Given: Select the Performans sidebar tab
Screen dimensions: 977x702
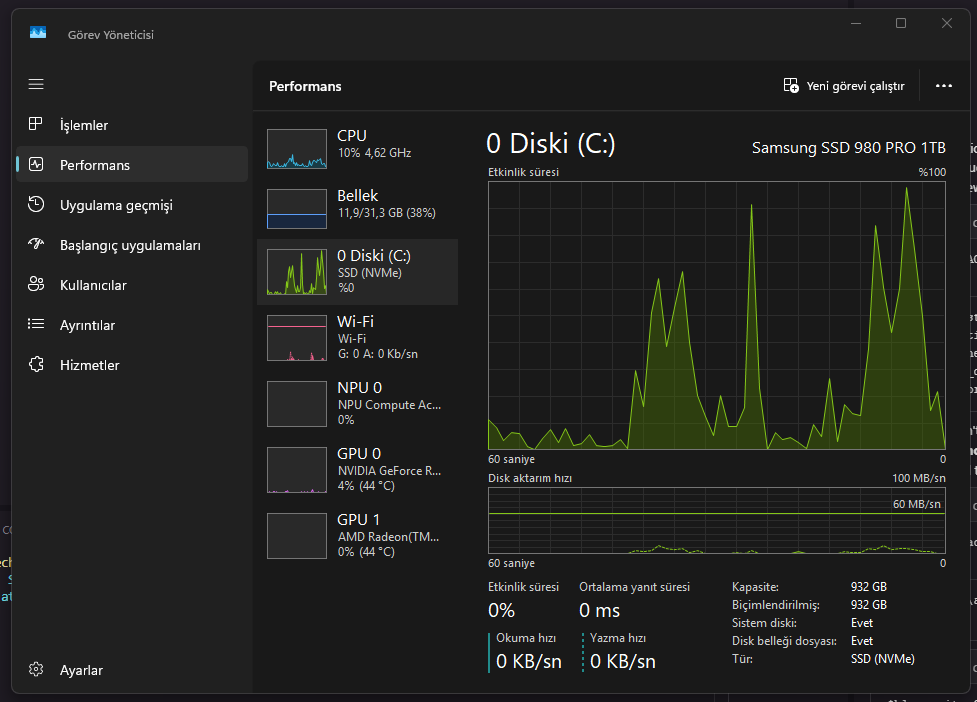Looking at the screenshot, I should [132, 164].
